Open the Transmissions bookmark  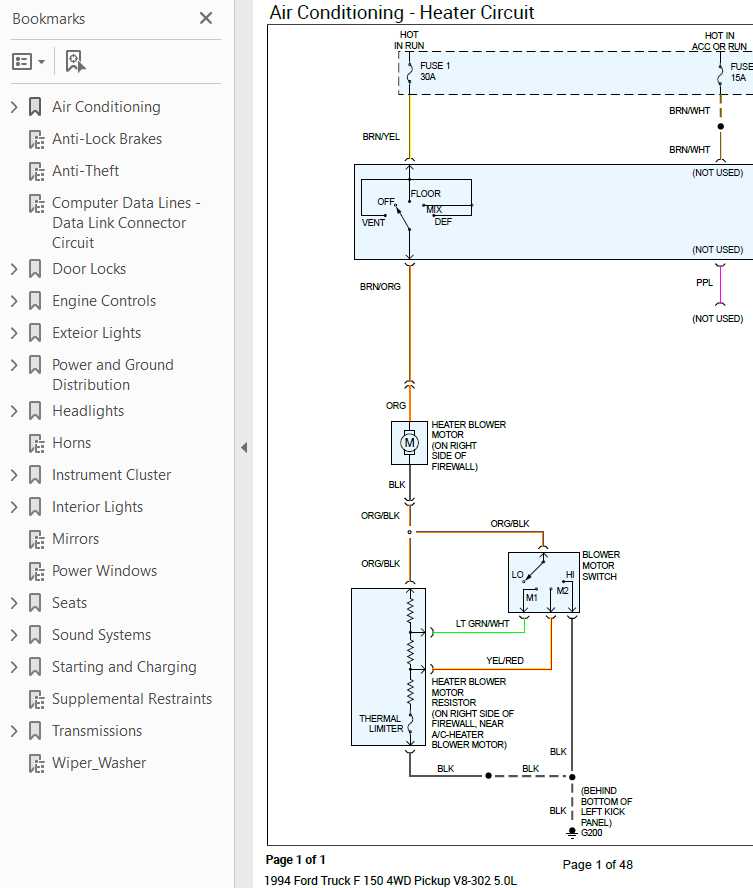[x=97, y=731]
